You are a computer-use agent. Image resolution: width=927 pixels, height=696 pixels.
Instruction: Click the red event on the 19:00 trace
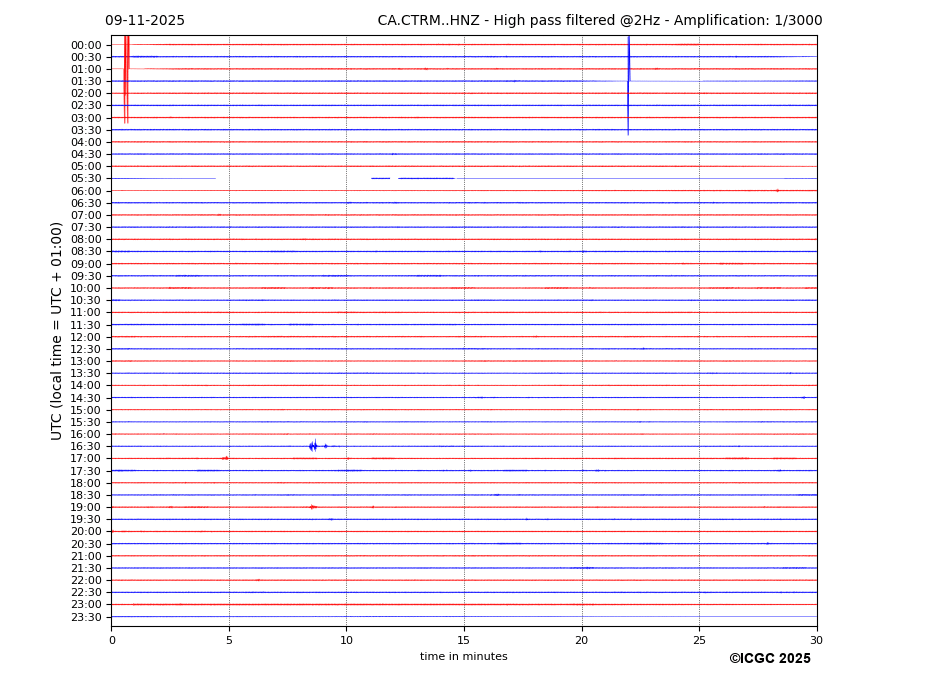coord(313,507)
